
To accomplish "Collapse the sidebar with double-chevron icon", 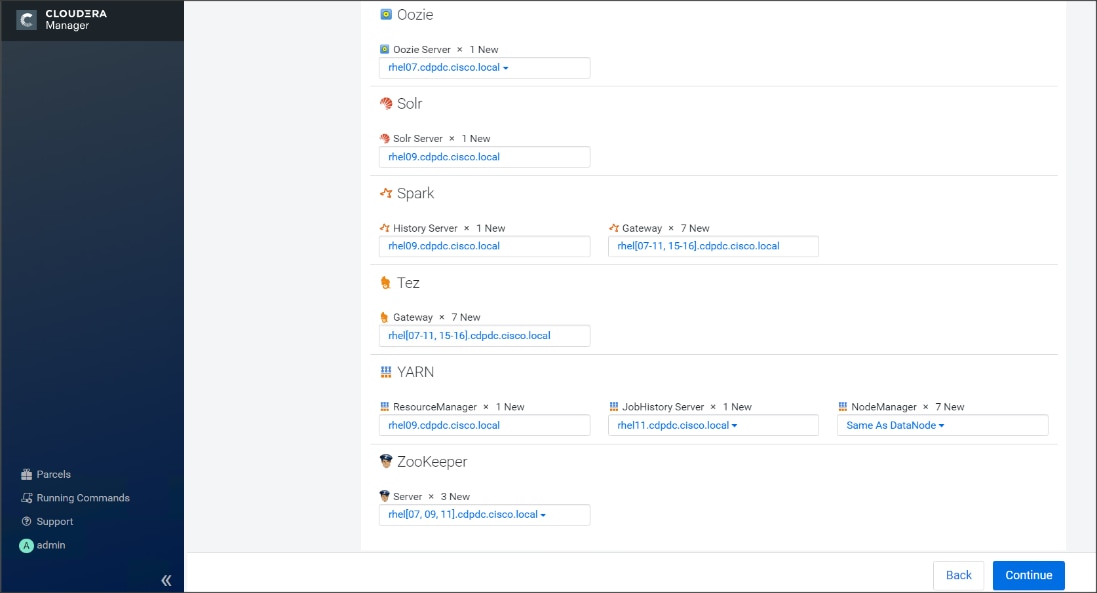I will click(x=166, y=580).
